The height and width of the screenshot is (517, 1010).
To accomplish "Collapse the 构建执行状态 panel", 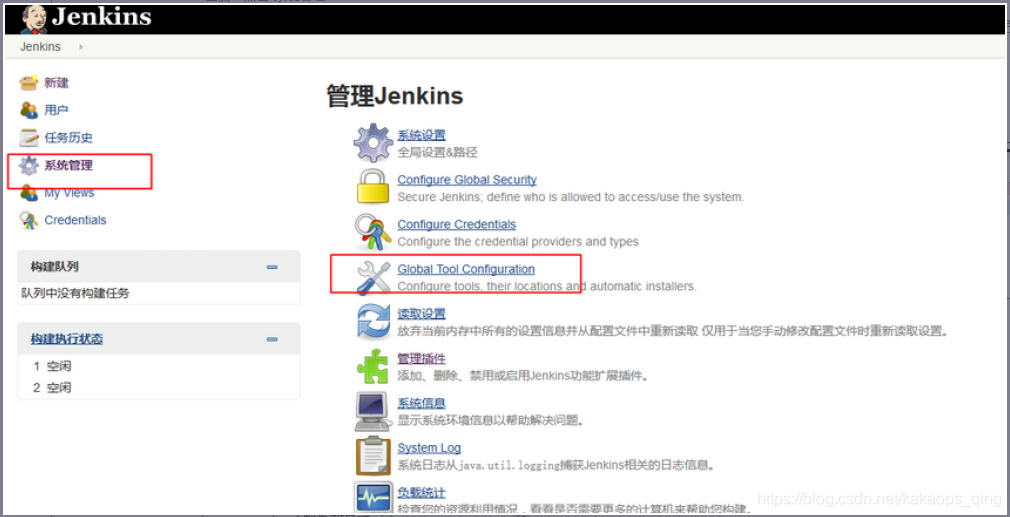I will 272,339.
